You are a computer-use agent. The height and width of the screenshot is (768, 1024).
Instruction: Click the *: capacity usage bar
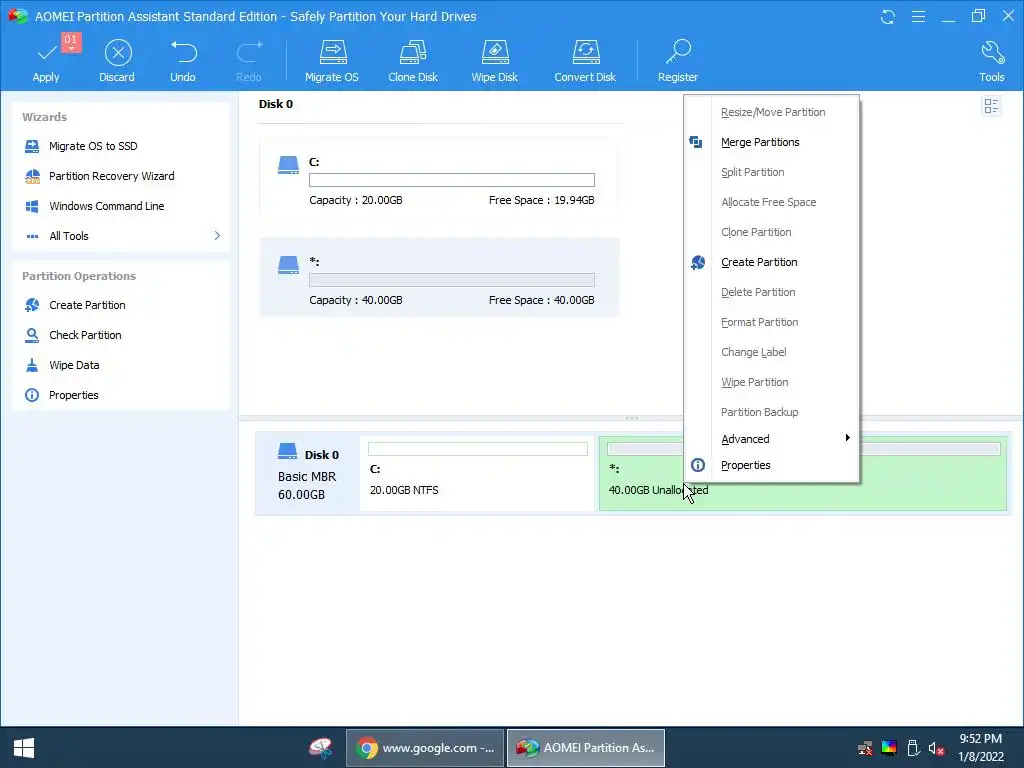[x=452, y=280]
